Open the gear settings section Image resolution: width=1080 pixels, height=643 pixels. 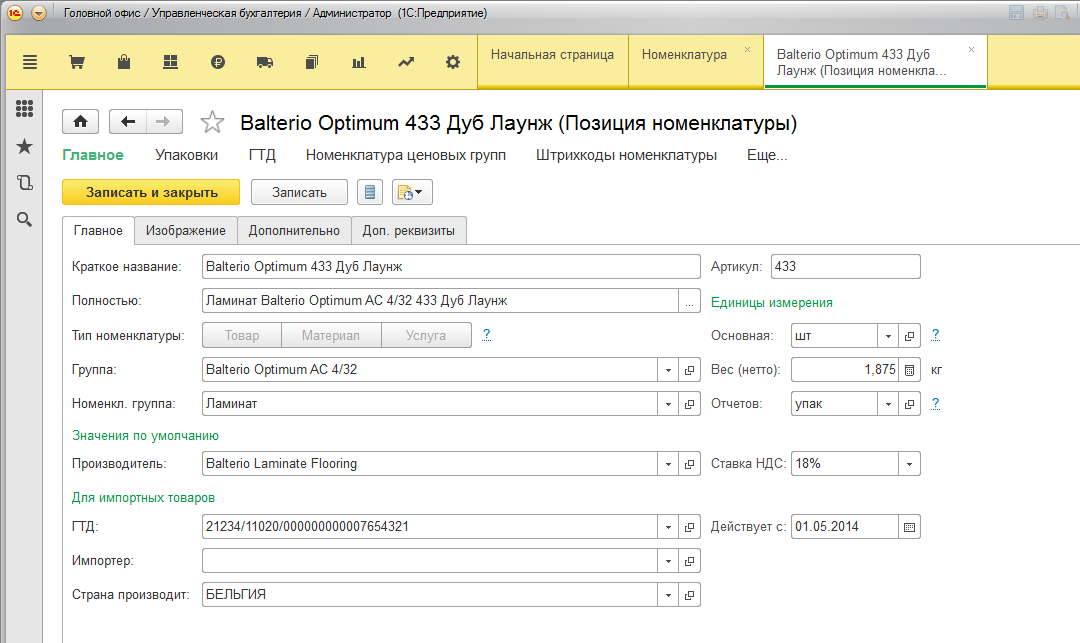[453, 62]
